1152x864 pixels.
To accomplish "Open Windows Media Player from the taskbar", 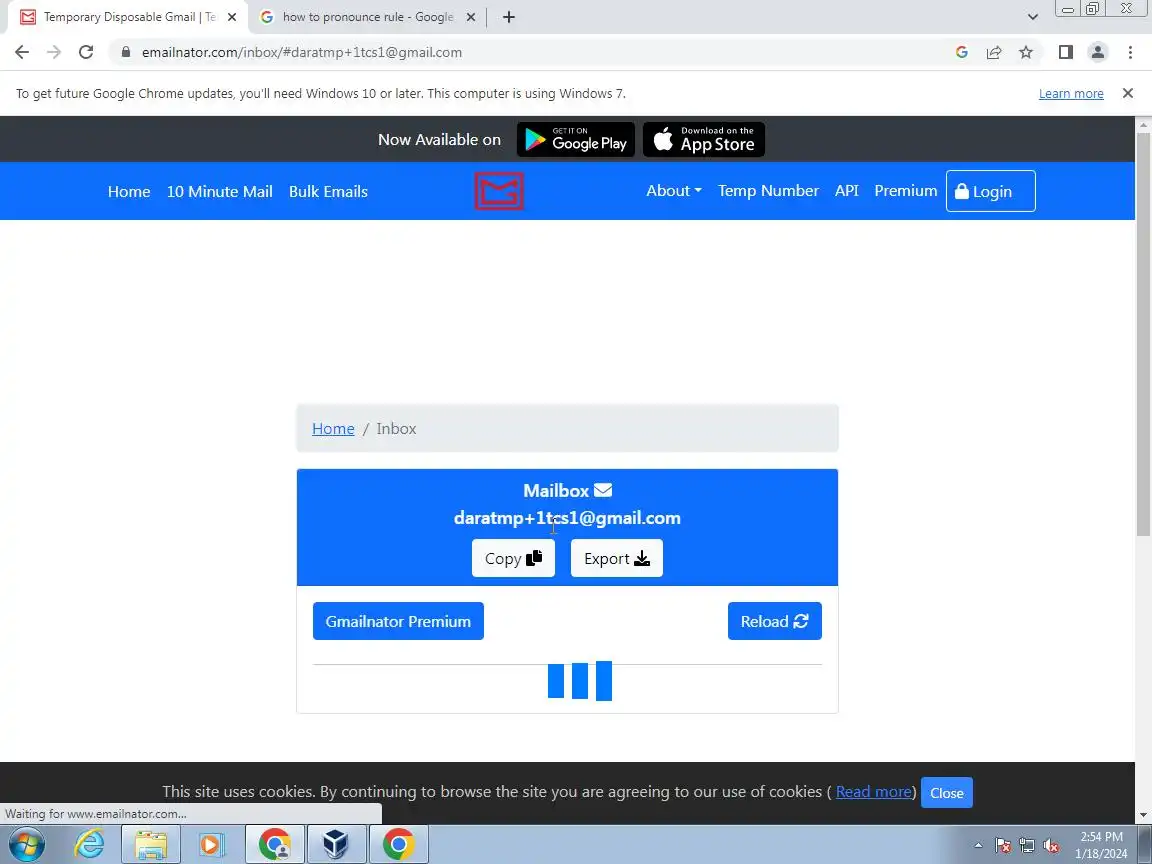I will (212, 844).
